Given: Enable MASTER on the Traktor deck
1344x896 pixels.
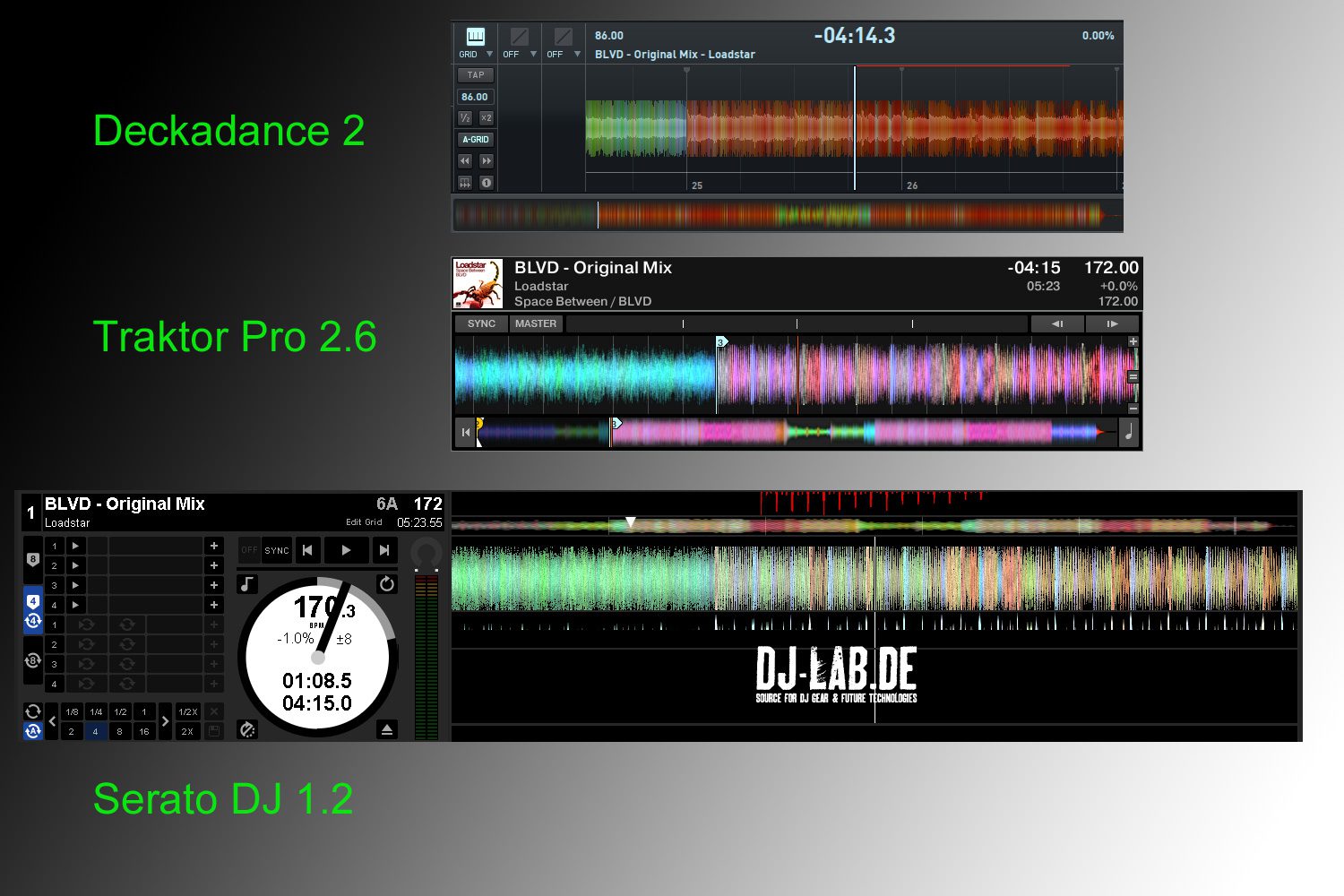Looking at the screenshot, I should (536, 323).
